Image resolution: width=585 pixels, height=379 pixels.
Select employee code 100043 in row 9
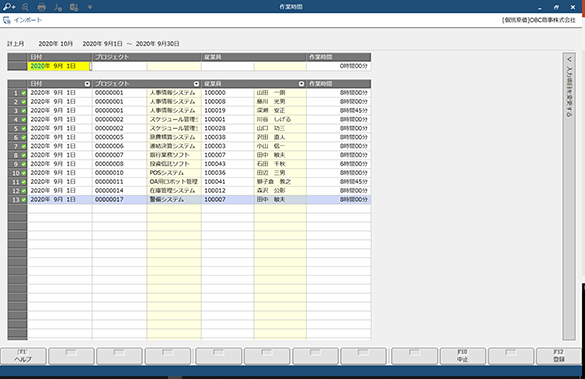tap(228, 164)
